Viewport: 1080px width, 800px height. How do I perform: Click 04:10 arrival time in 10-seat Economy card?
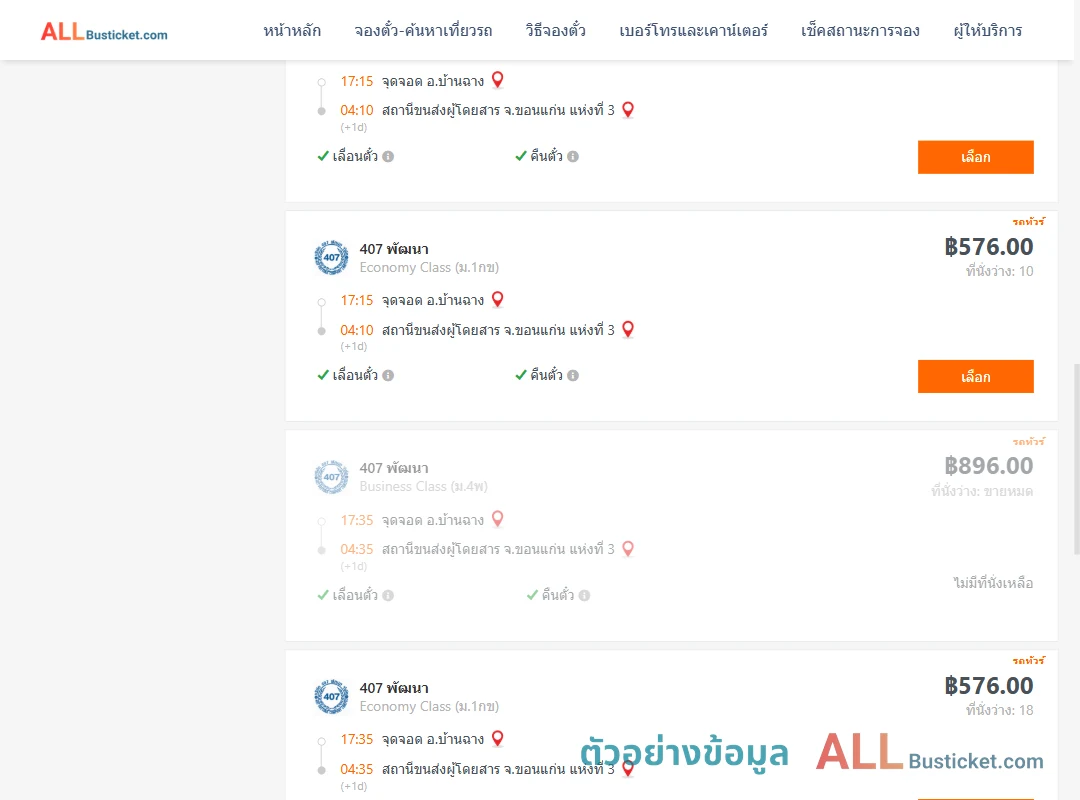coord(357,330)
